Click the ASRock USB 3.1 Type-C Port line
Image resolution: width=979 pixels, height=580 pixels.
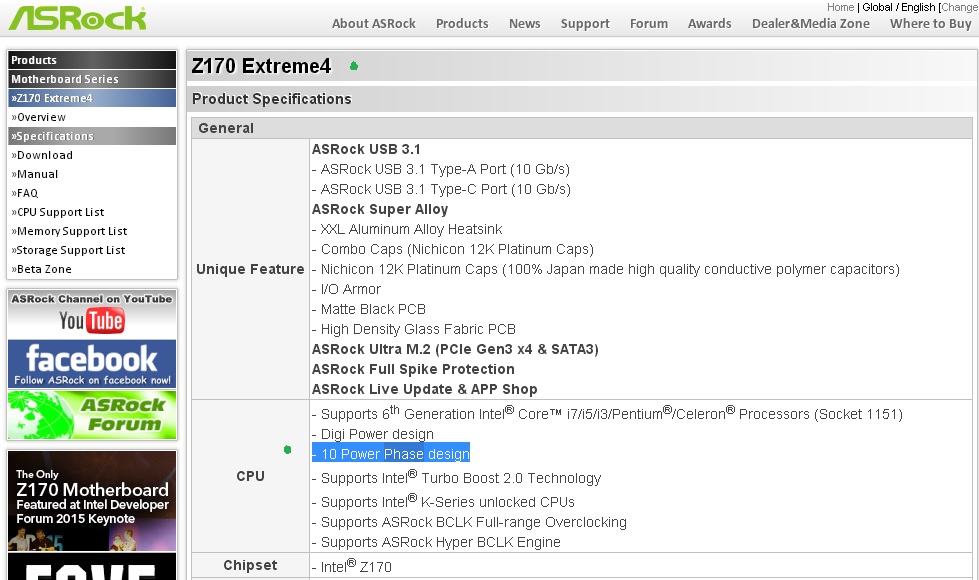(x=441, y=189)
